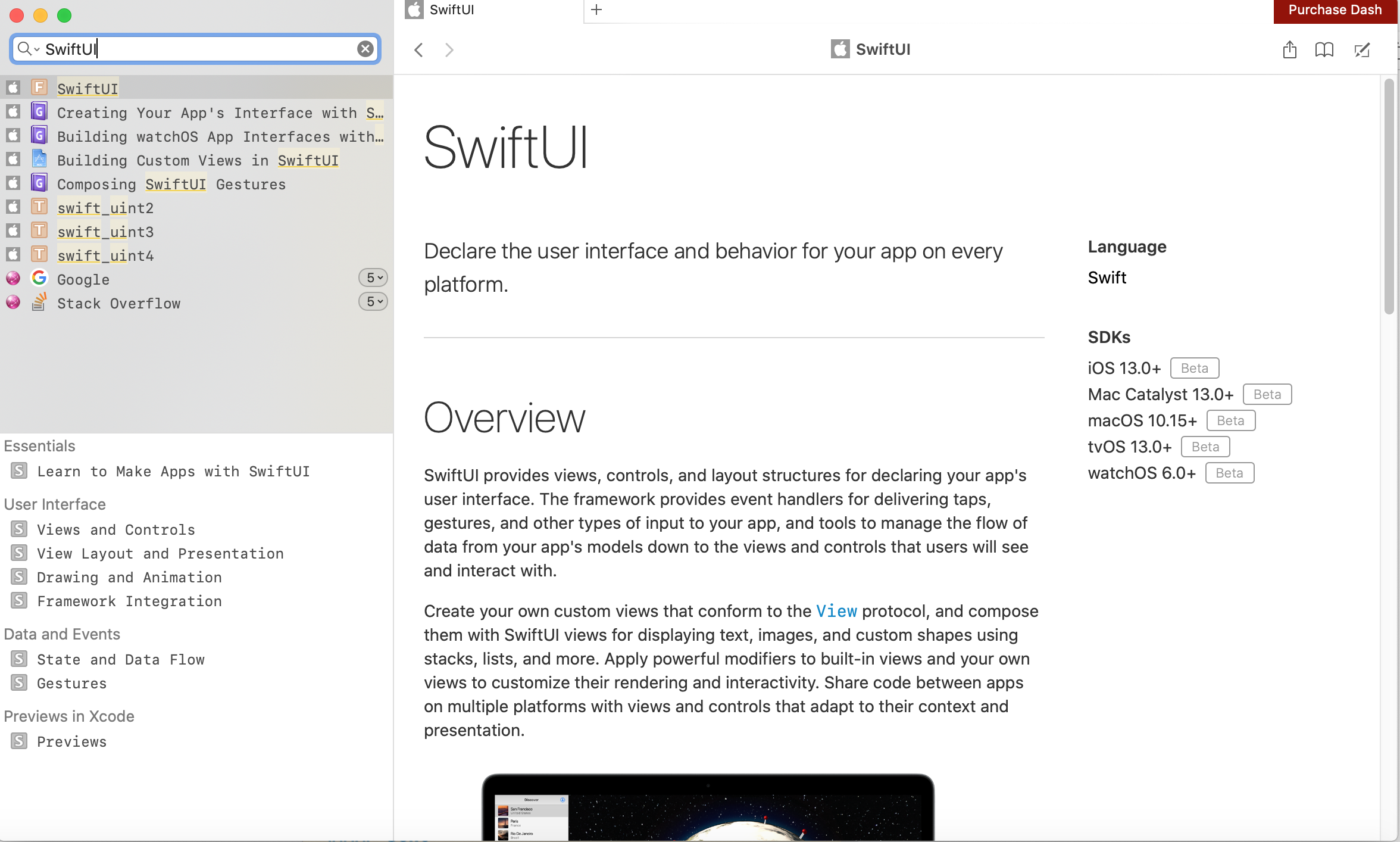Click the share icon in toolbar
This screenshot has width=1400, height=842.
[x=1289, y=49]
